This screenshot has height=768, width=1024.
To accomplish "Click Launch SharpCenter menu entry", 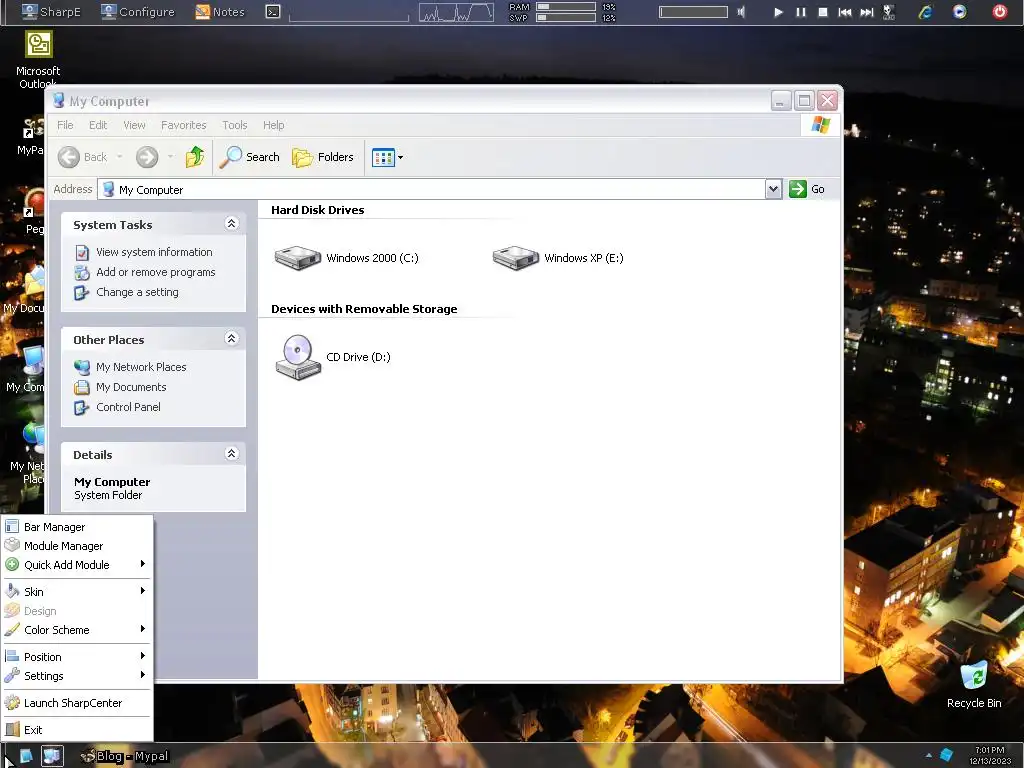I will 77,703.
